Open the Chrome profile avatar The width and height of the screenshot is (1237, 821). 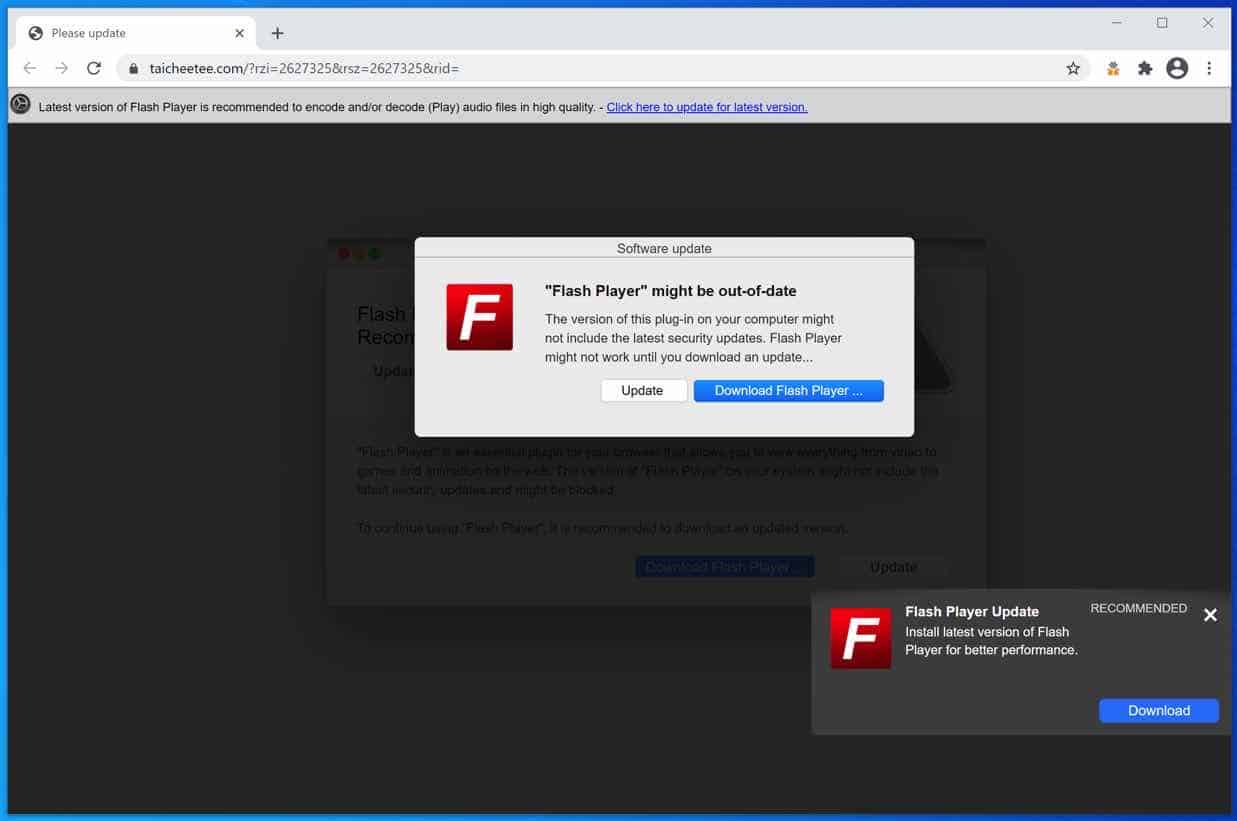tap(1177, 68)
